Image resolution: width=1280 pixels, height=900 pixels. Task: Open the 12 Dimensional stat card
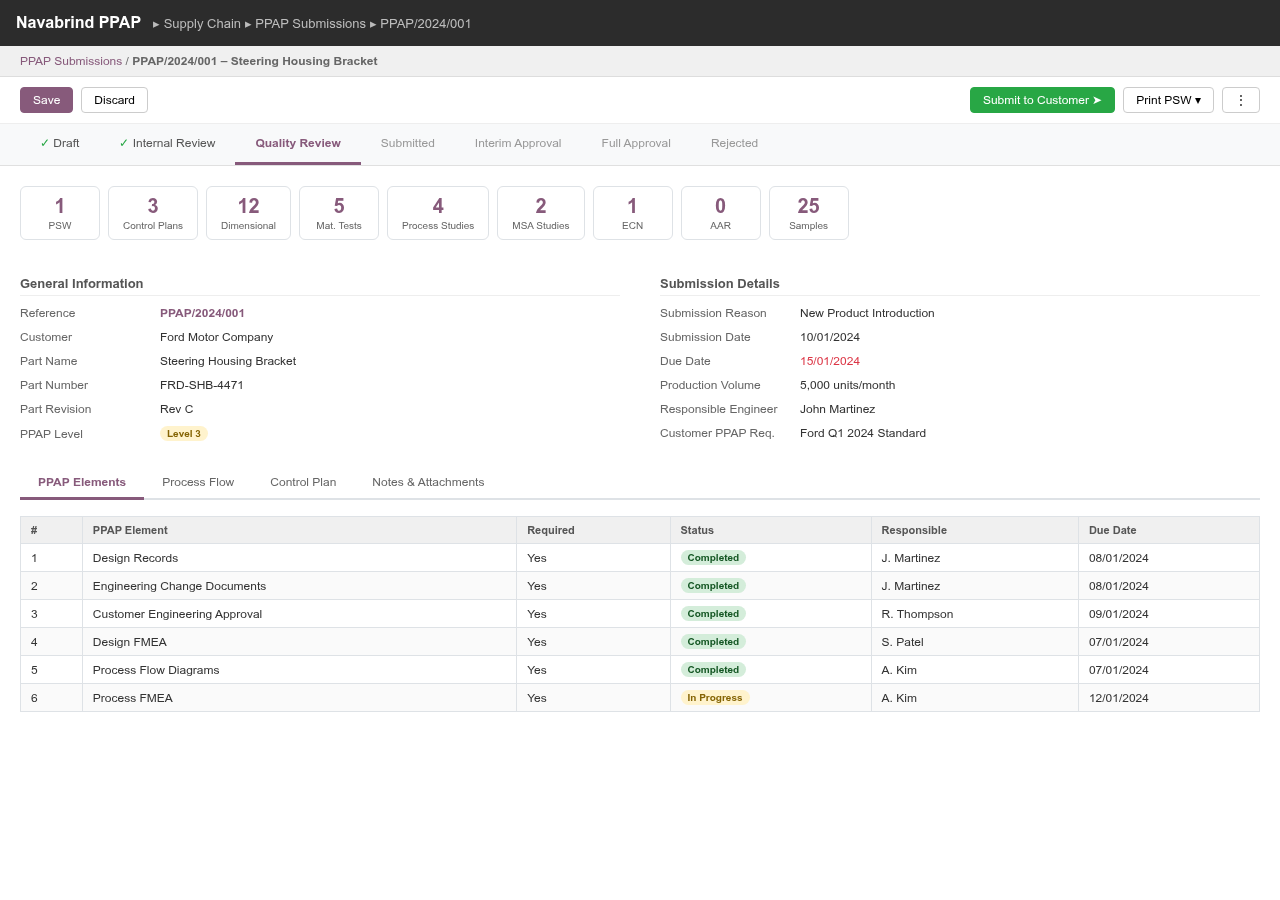point(248,213)
